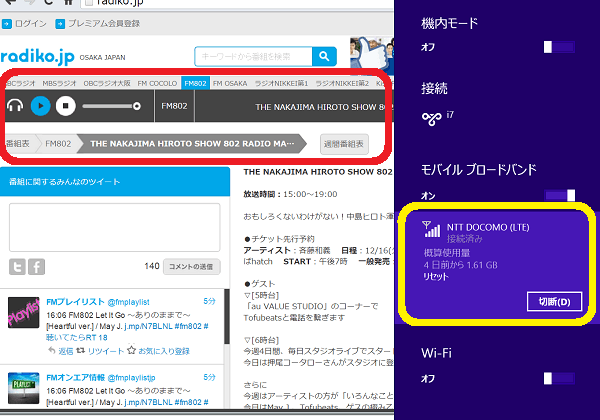Click the radiko headphones icon
The width and height of the screenshot is (600, 420).
pos(15,106)
